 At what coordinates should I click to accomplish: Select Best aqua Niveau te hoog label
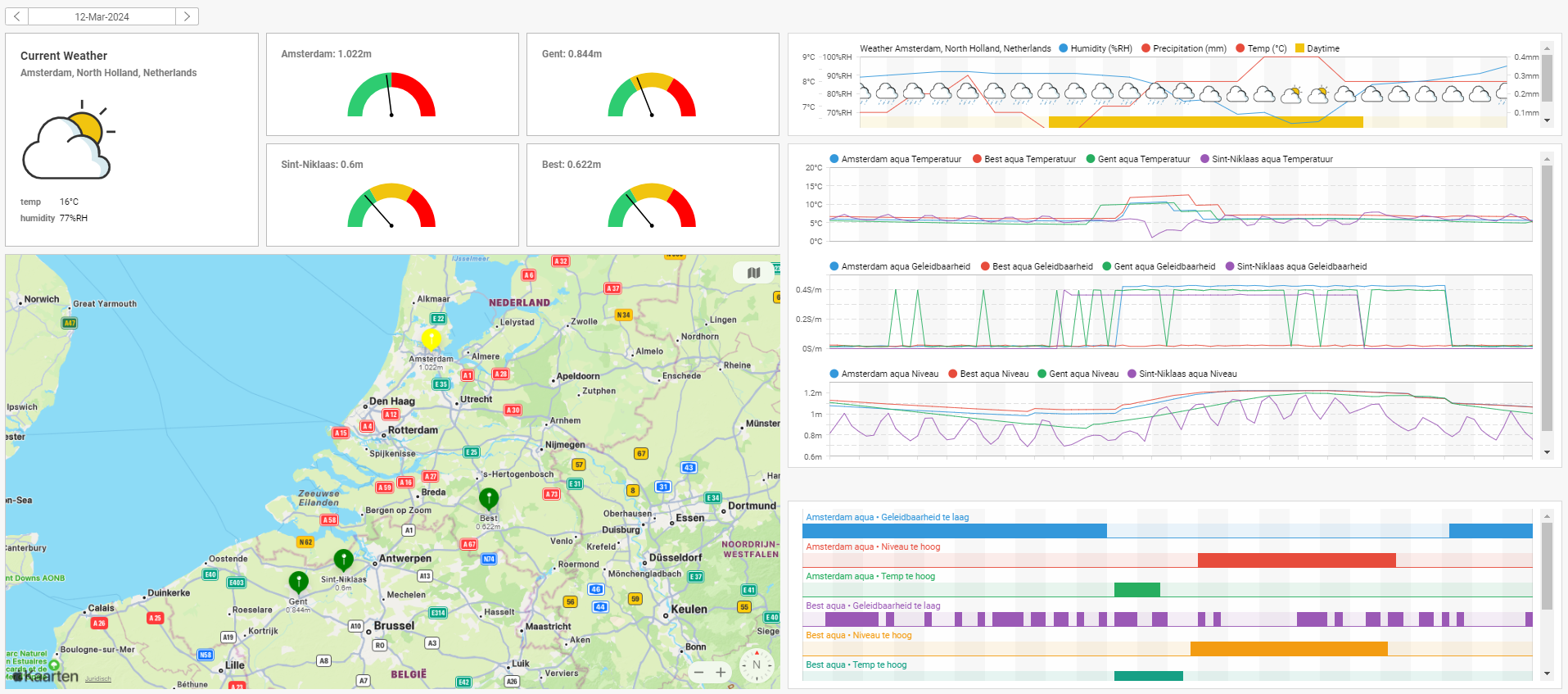(x=858, y=635)
